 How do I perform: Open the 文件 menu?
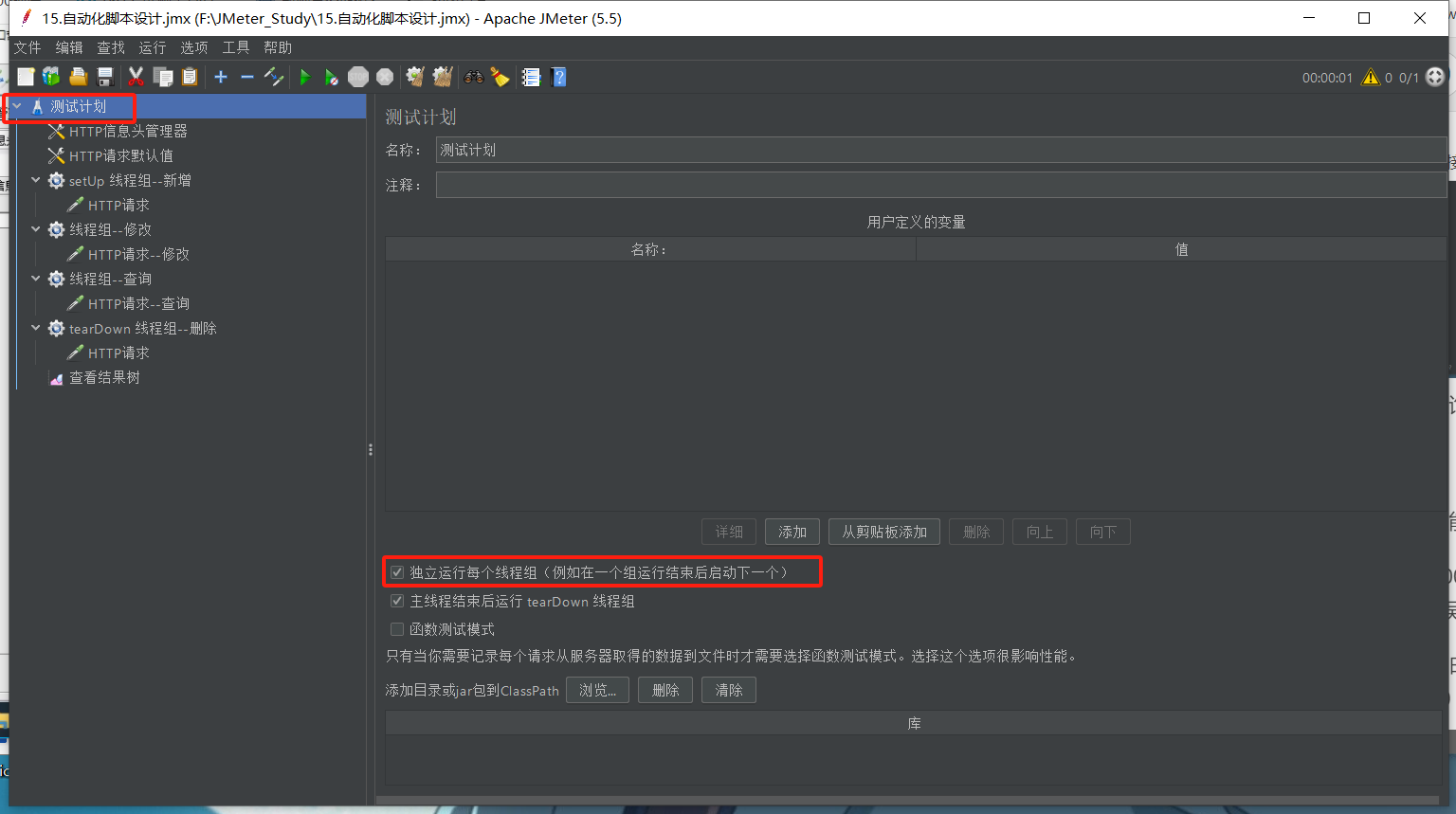27,47
